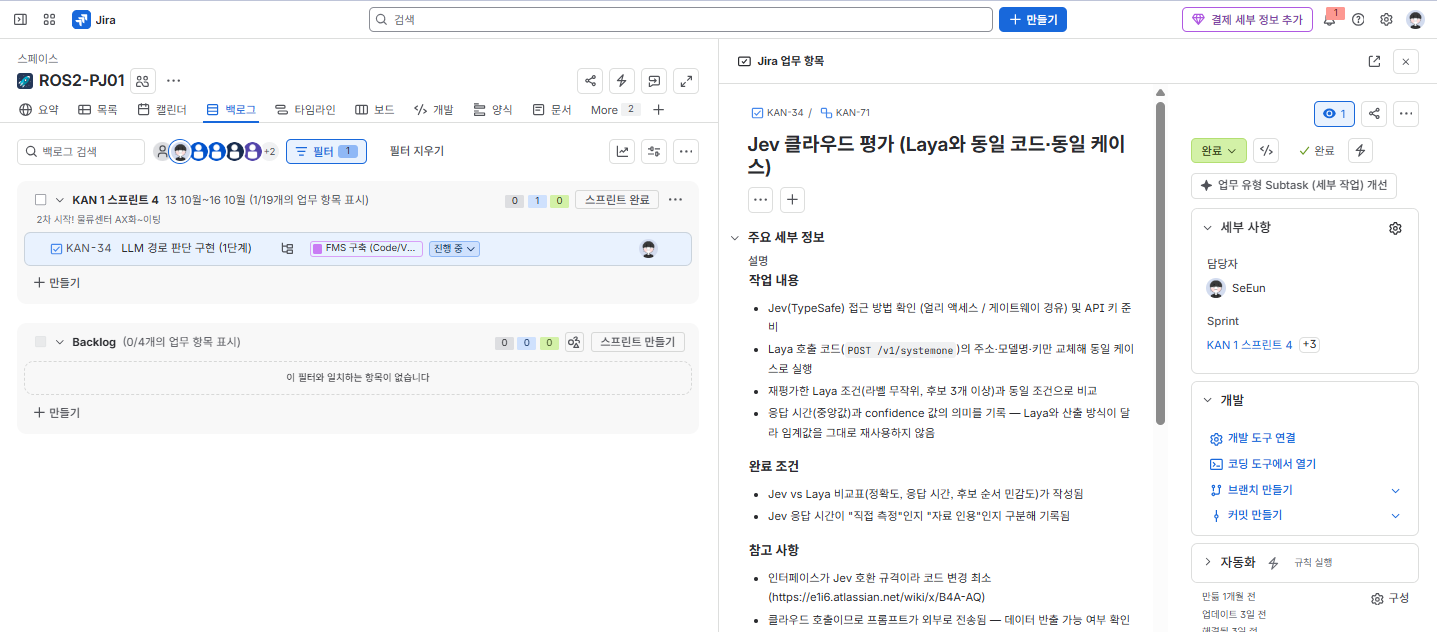Open the profile avatar in the top bar
Screen dimensions: 1437x632
pyautogui.click(x=1415, y=19)
